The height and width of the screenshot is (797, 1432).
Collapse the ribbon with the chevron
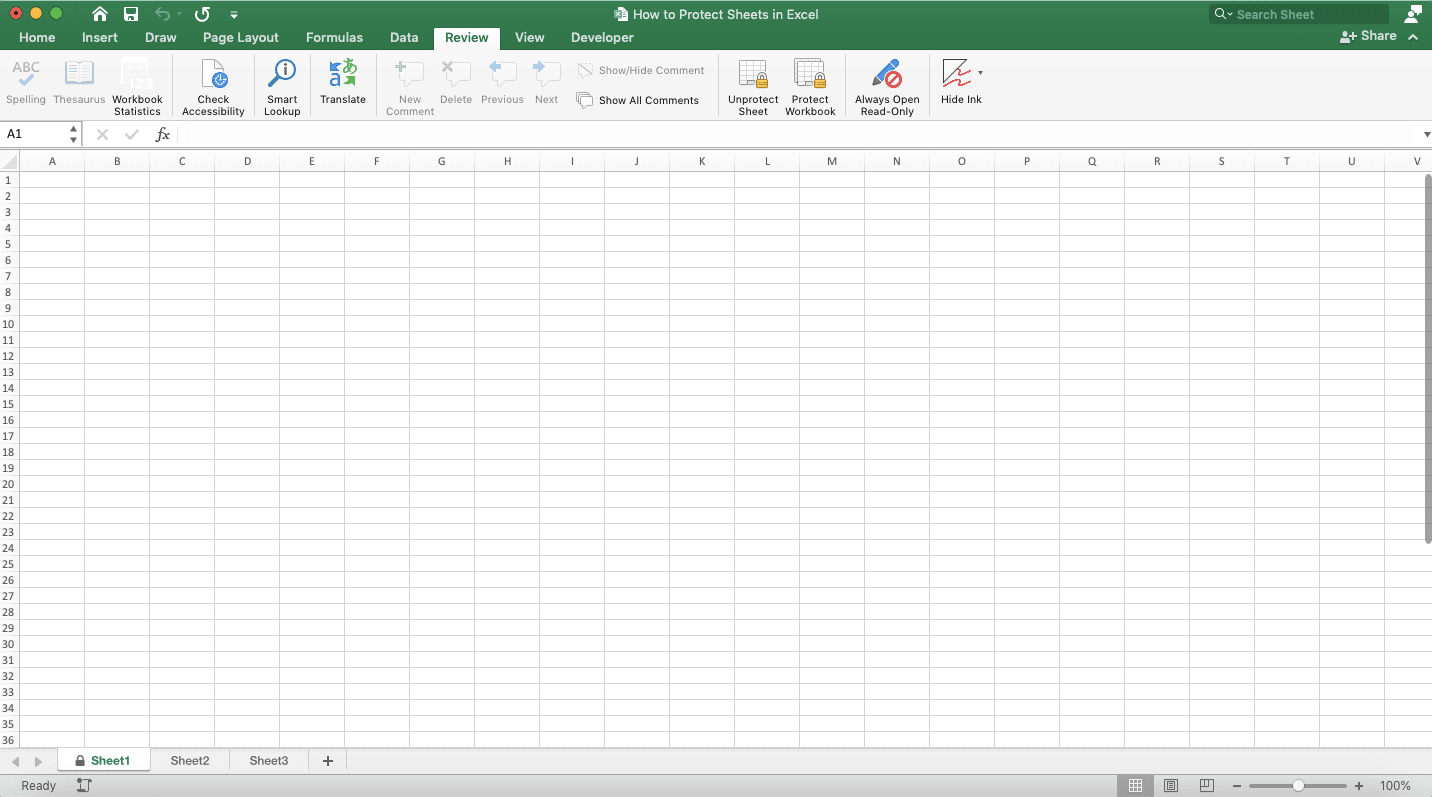[1413, 37]
